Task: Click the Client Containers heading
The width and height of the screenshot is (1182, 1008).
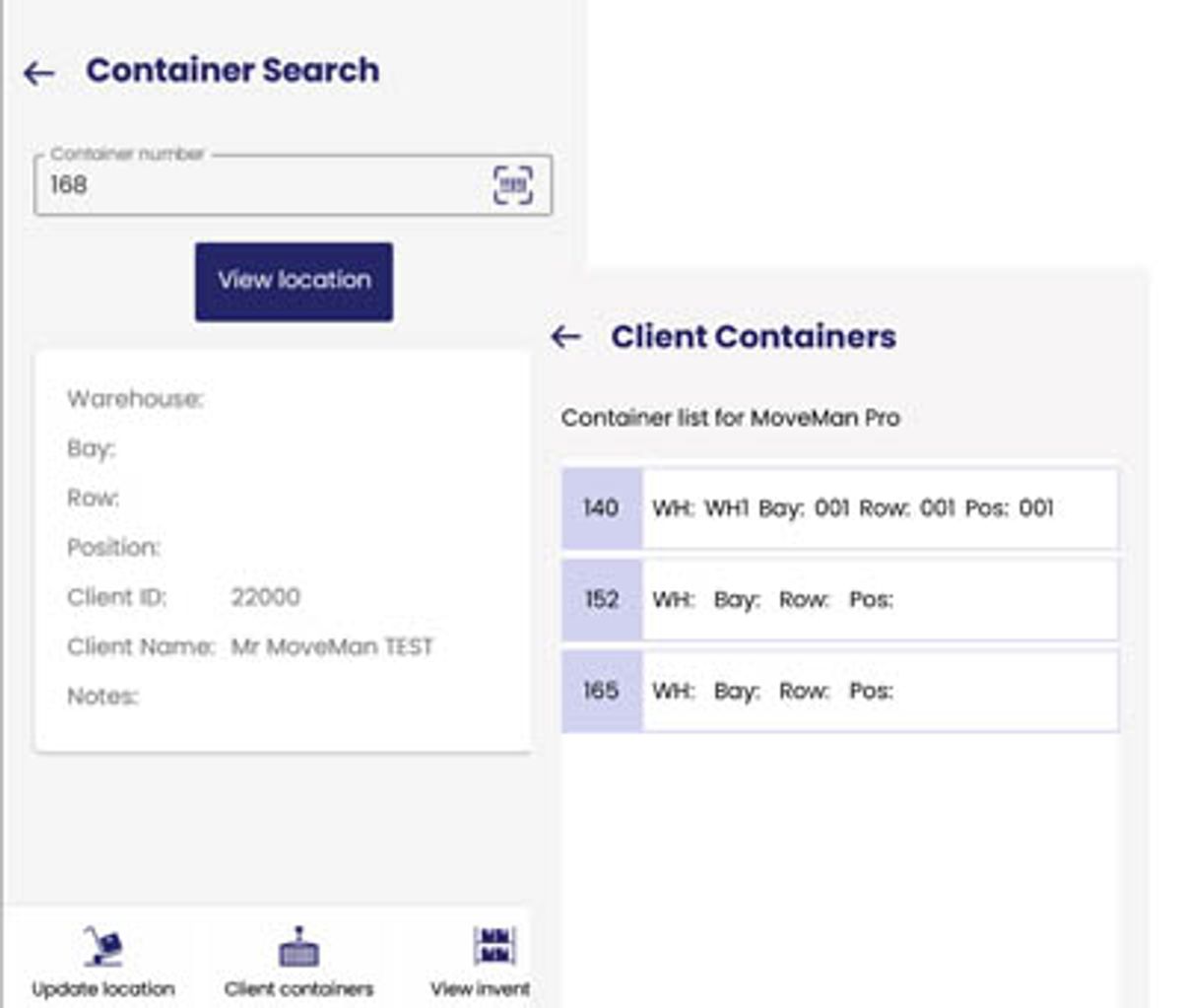Action: coord(754,337)
